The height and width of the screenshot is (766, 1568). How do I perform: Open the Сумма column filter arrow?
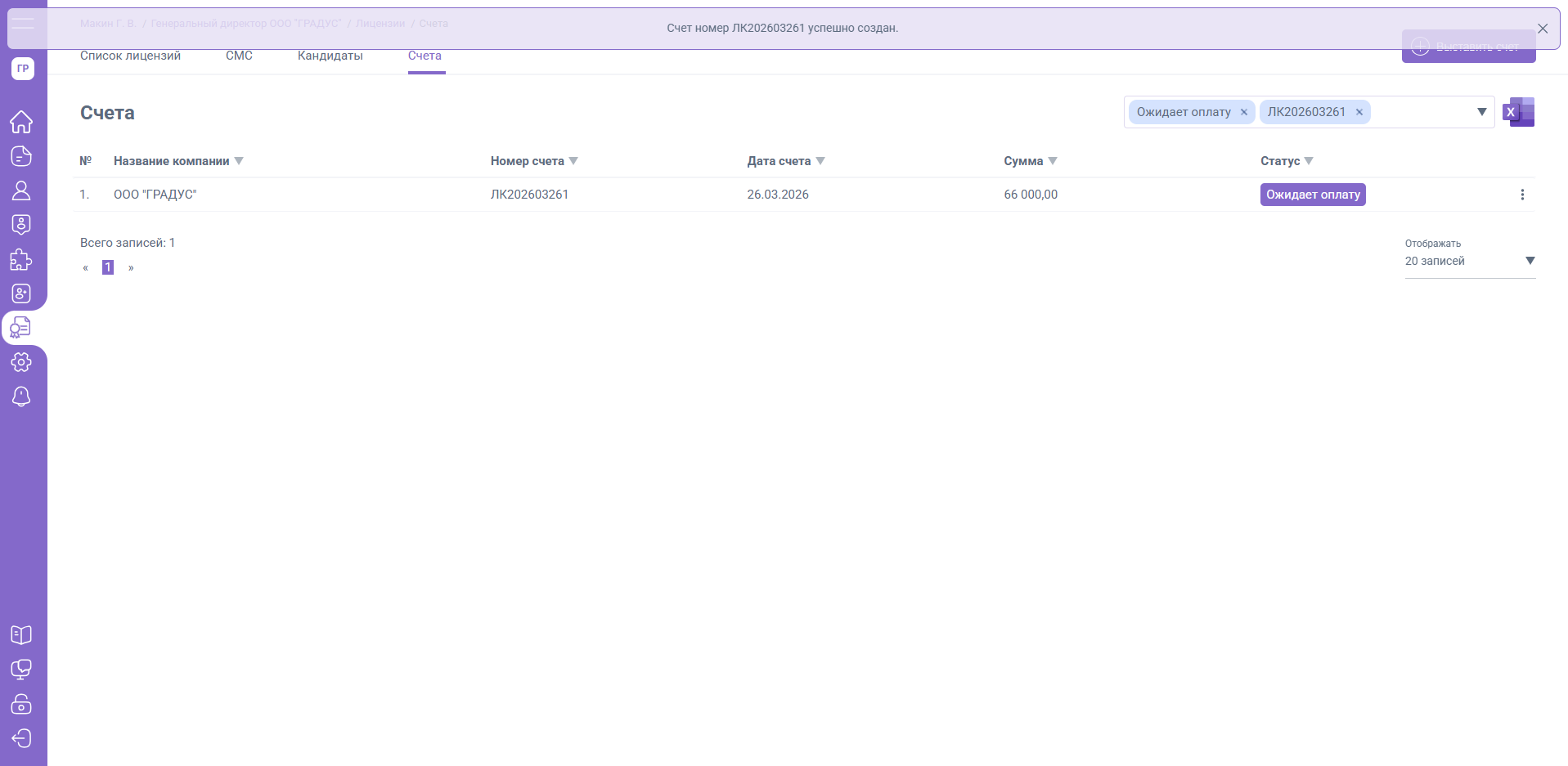point(1053,161)
